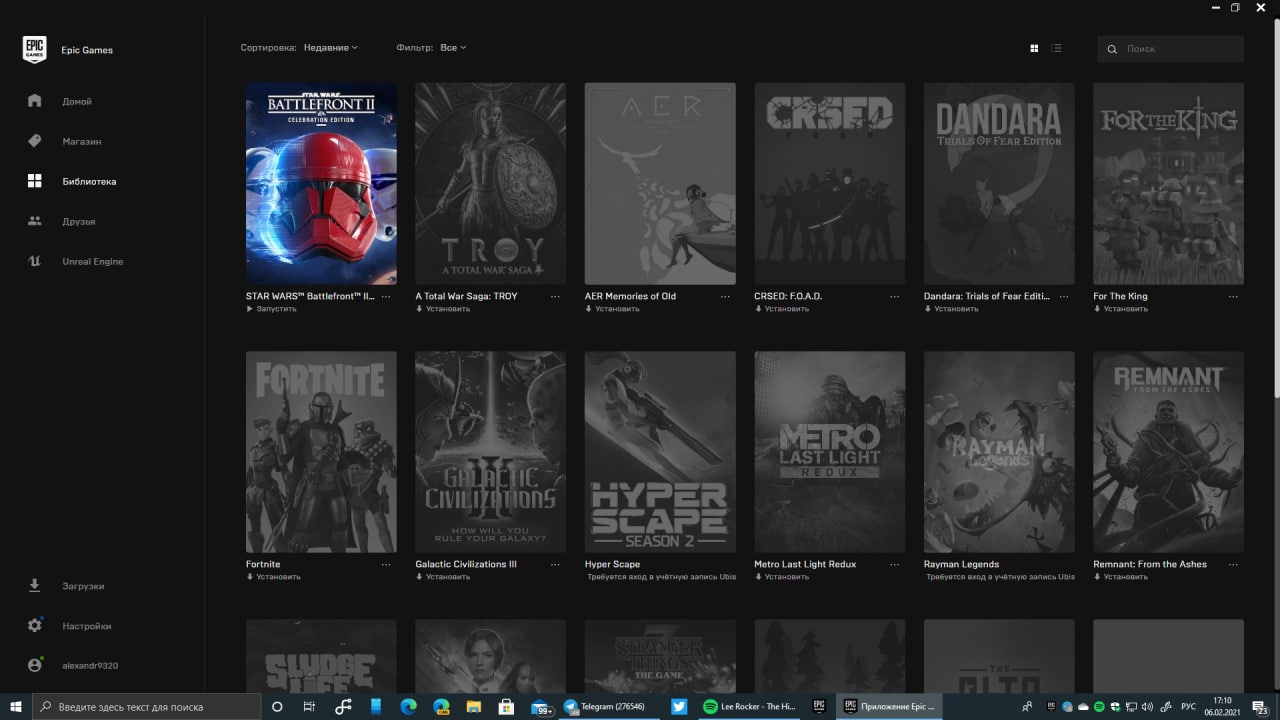This screenshot has height=720, width=1280.
Task: Click A Total War Saga TROY cover
Action: click(x=490, y=184)
